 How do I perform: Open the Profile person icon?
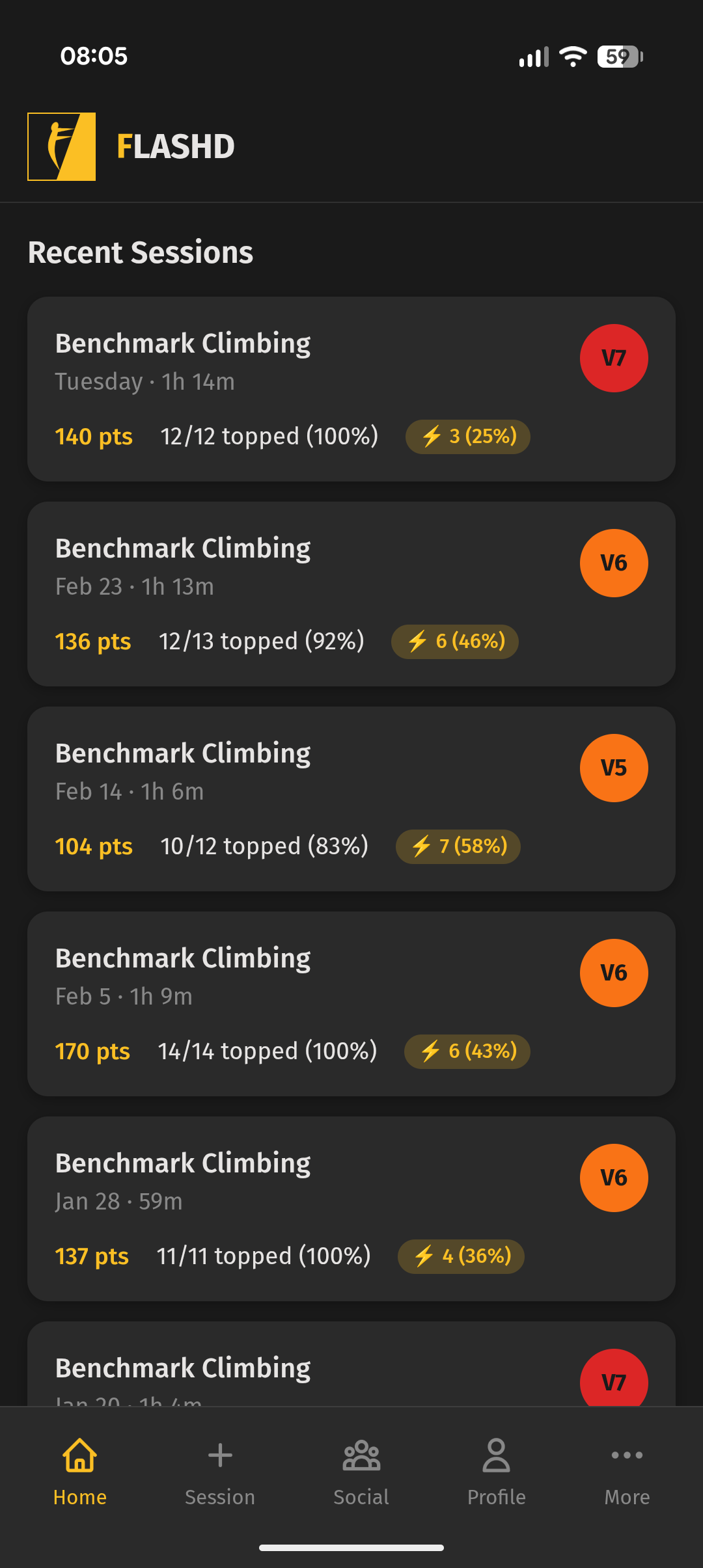pos(496,1455)
